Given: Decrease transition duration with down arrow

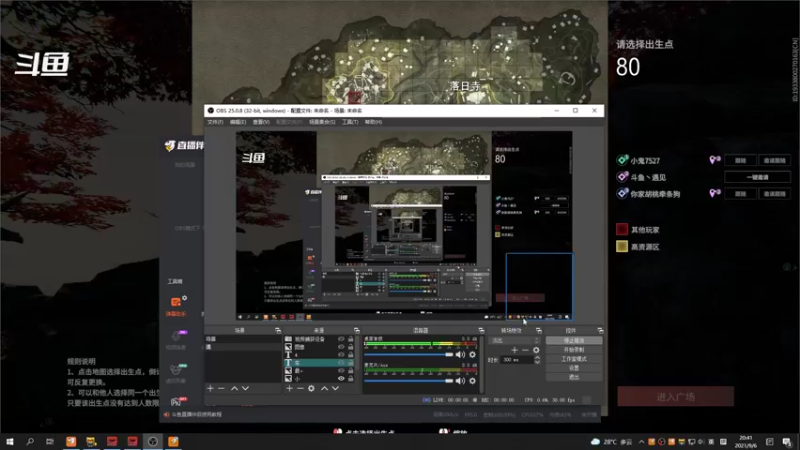Looking at the screenshot, I should click(537, 362).
